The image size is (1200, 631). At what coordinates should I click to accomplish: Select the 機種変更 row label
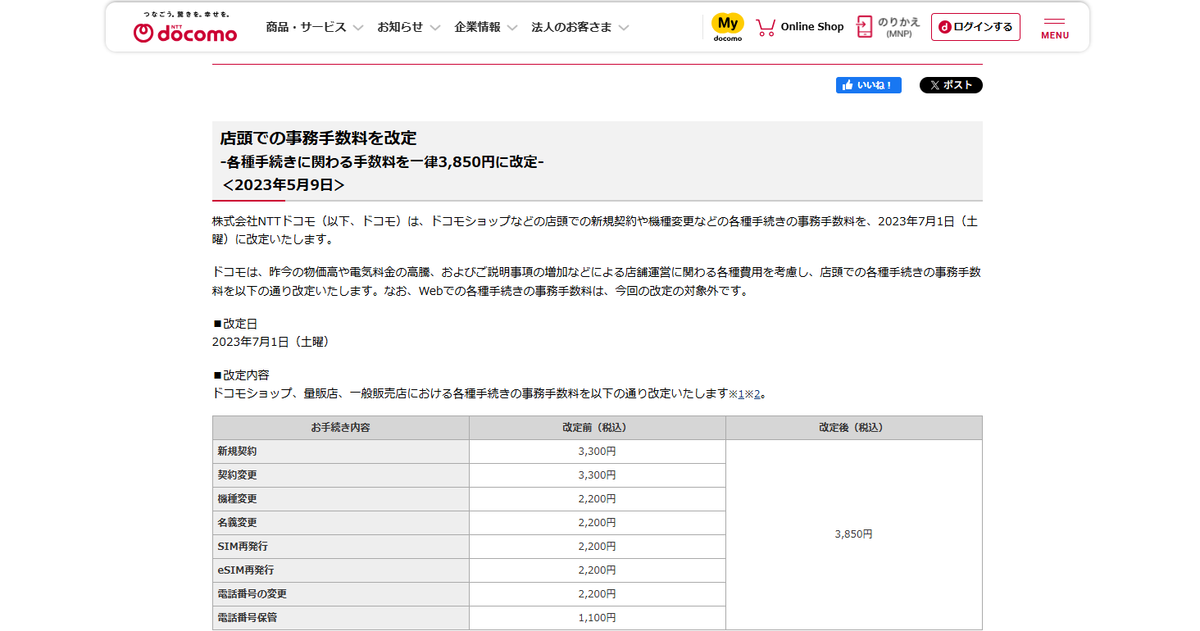click(x=237, y=499)
